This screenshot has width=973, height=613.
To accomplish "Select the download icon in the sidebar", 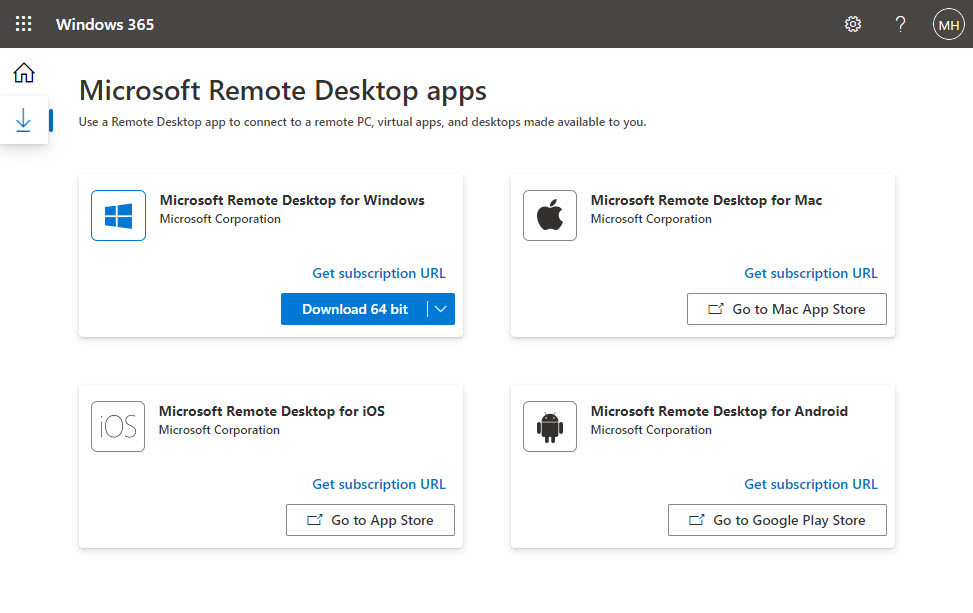I will click(23, 120).
